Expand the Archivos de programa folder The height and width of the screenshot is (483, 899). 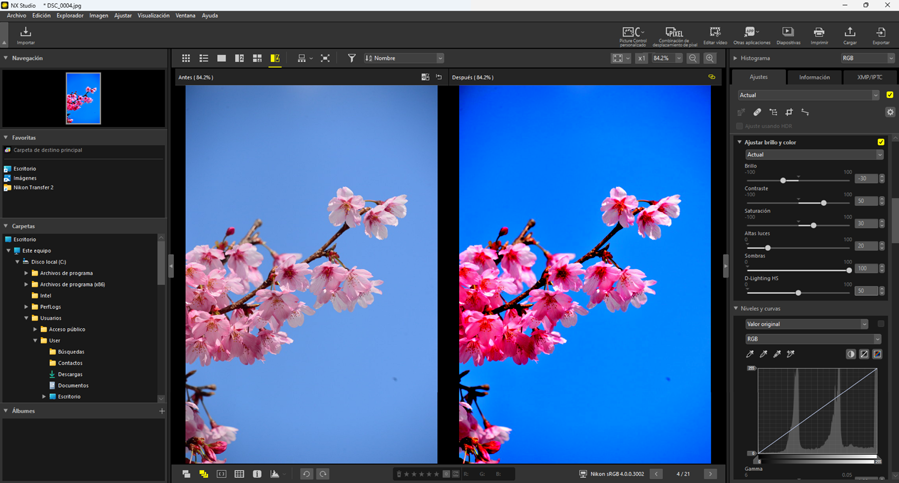[x=27, y=273]
